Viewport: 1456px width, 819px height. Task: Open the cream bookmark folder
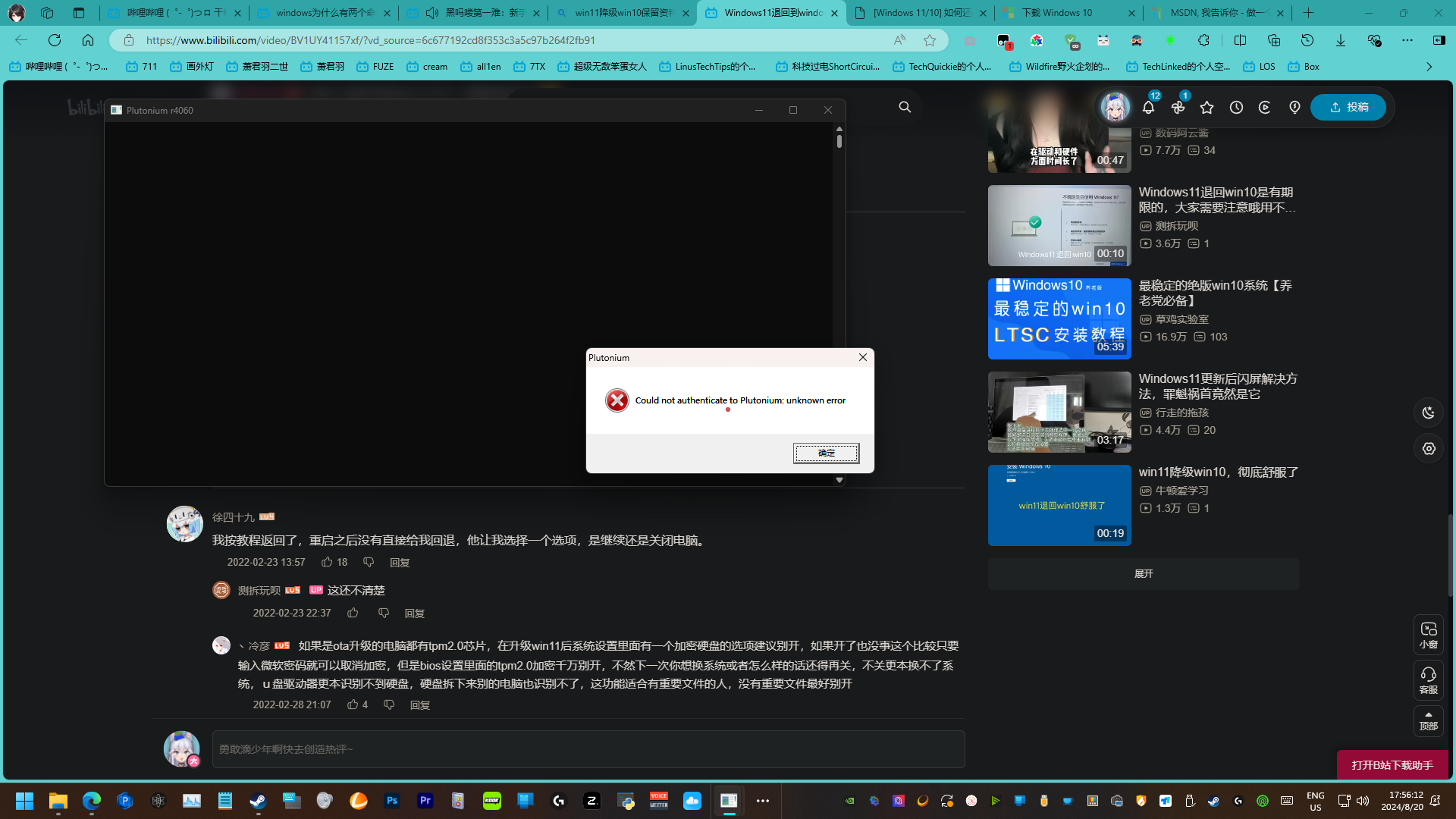click(427, 67)
